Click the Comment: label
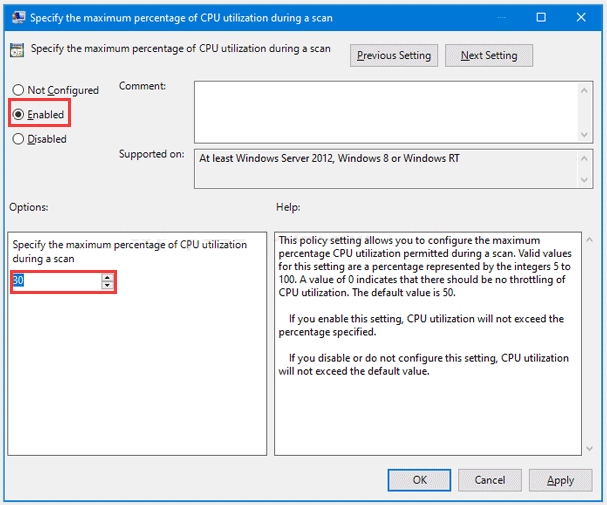The width and height of the screenshot is (607, 505). tap(142, 86)
